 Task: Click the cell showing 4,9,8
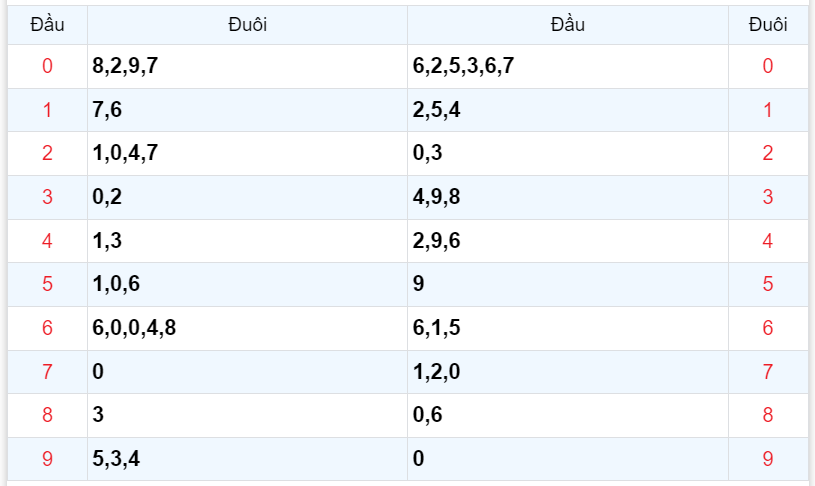(436, 197)
